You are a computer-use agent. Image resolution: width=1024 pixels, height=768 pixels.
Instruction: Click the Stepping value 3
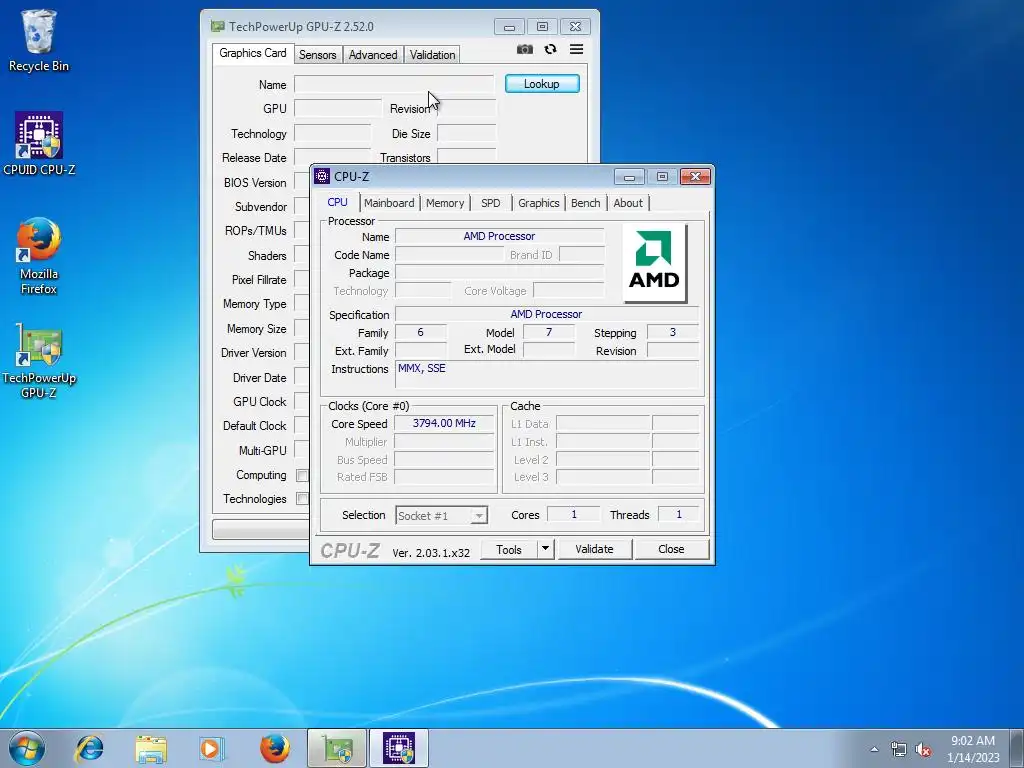pyautogui.click(x=673, y=332)
